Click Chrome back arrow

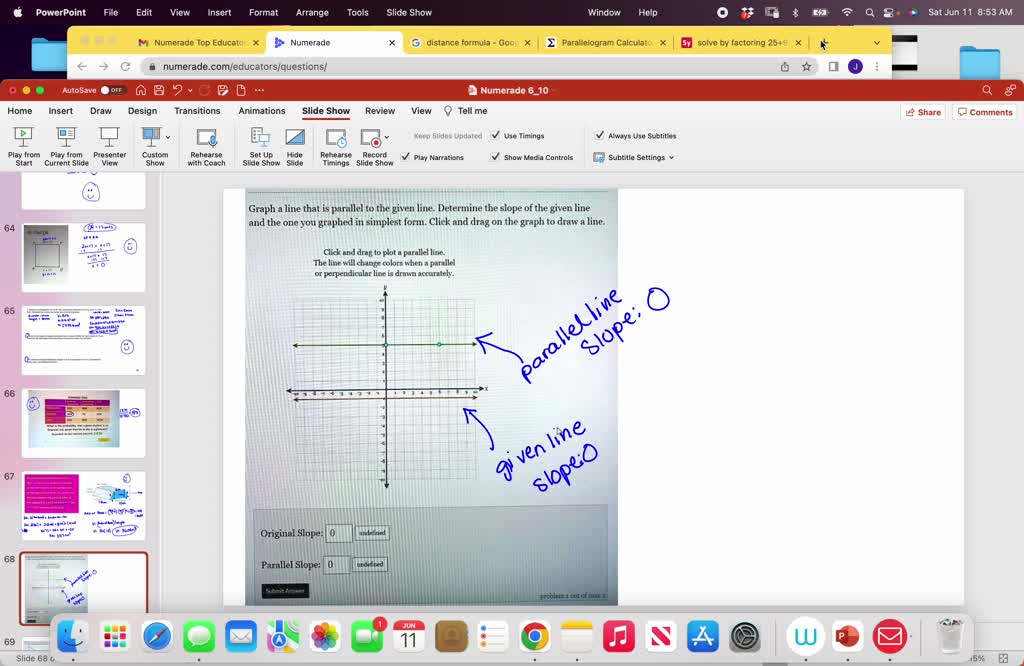[x=82, y=67]
